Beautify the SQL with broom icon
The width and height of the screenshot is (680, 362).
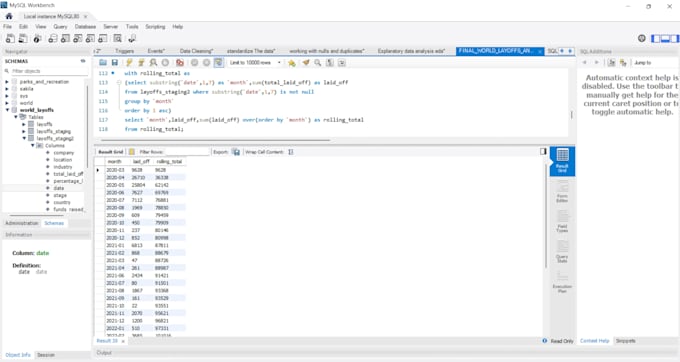(x=306, y=63)
